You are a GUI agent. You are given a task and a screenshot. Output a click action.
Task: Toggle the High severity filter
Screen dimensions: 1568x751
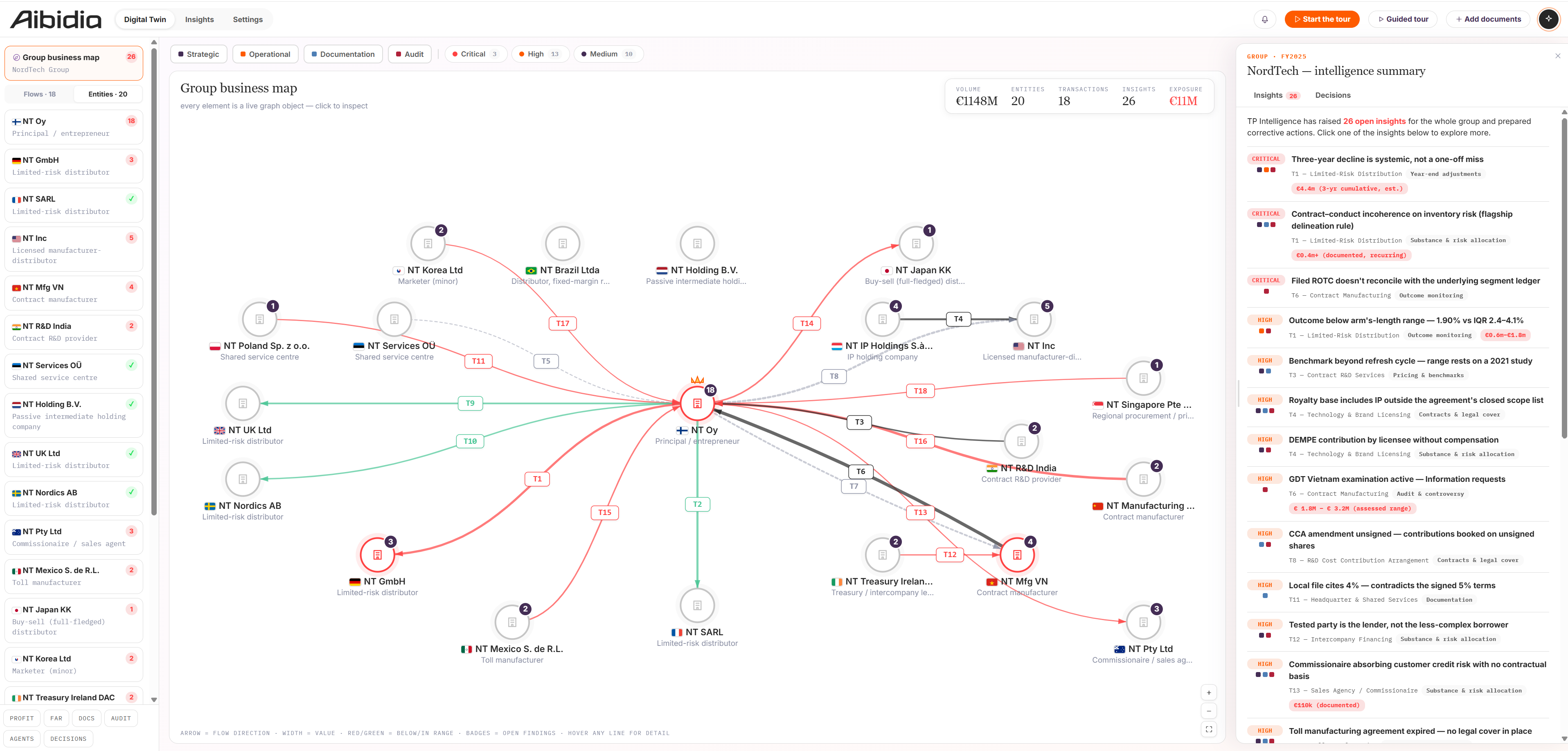(x=540, y=54)
